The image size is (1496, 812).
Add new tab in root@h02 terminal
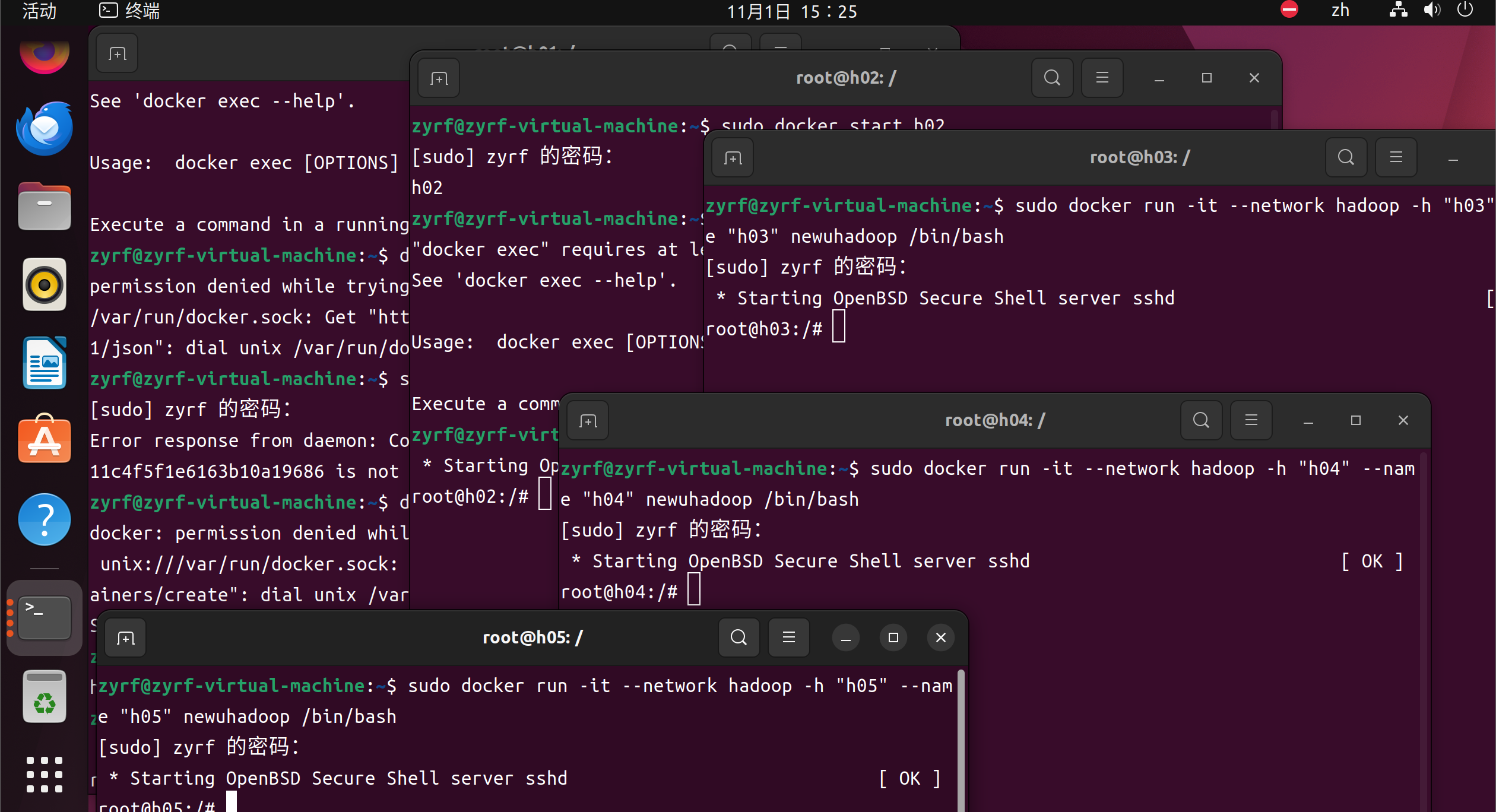(x=439, y=78)
